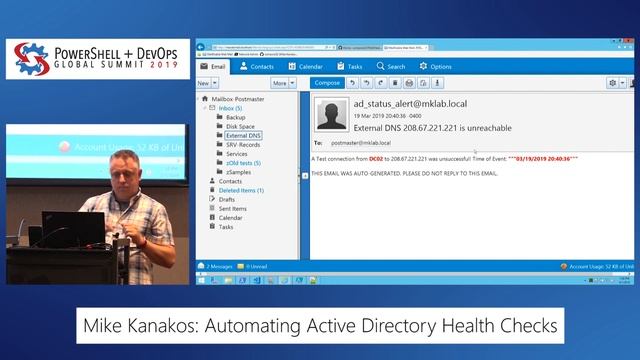Open the Windows Start button
Viewport: 640px width, 360px height.
click(x=201, y=280)
